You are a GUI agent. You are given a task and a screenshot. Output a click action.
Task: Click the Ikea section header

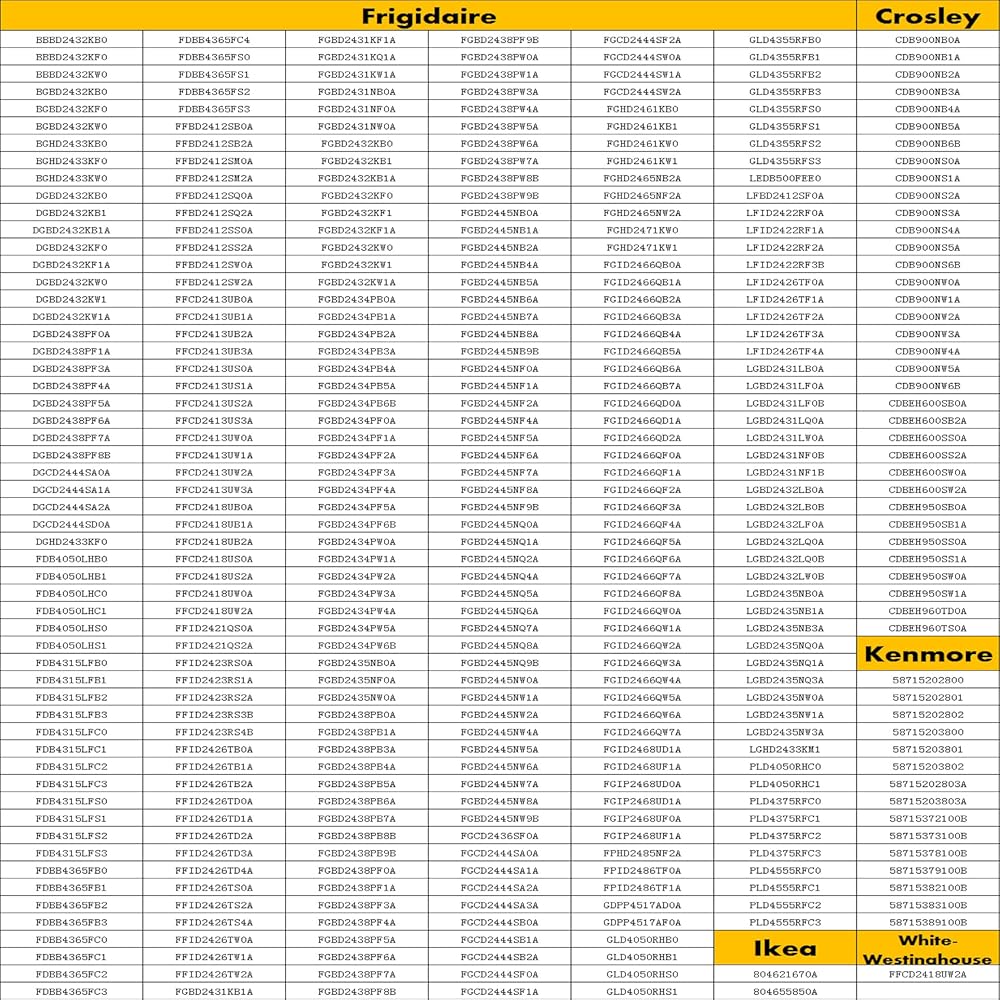[784, 948]
